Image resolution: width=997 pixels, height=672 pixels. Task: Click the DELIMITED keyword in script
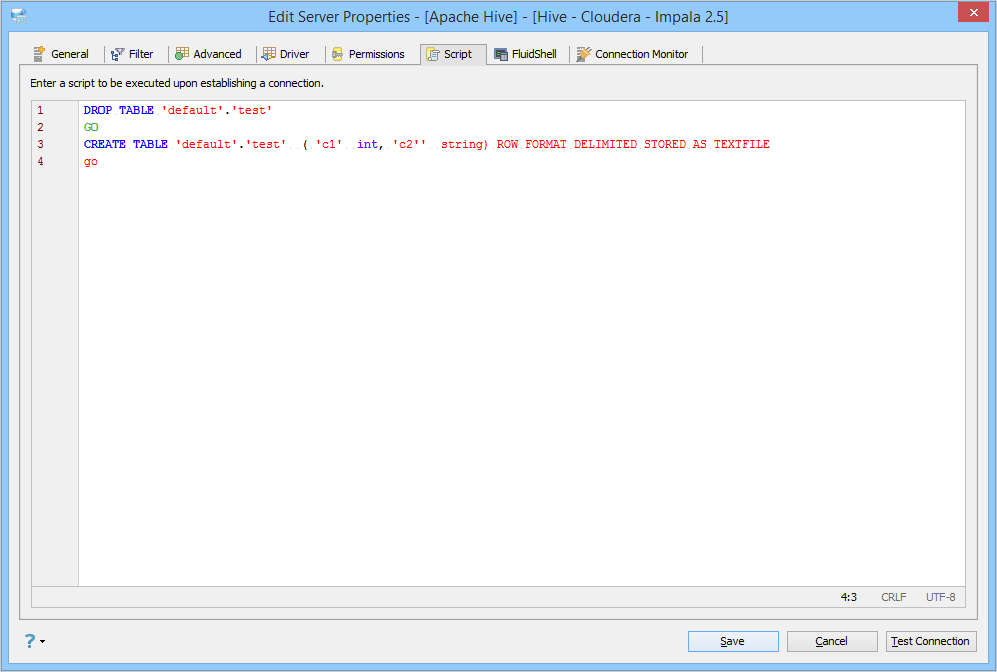pyautogui.click(x=605, y=144)
